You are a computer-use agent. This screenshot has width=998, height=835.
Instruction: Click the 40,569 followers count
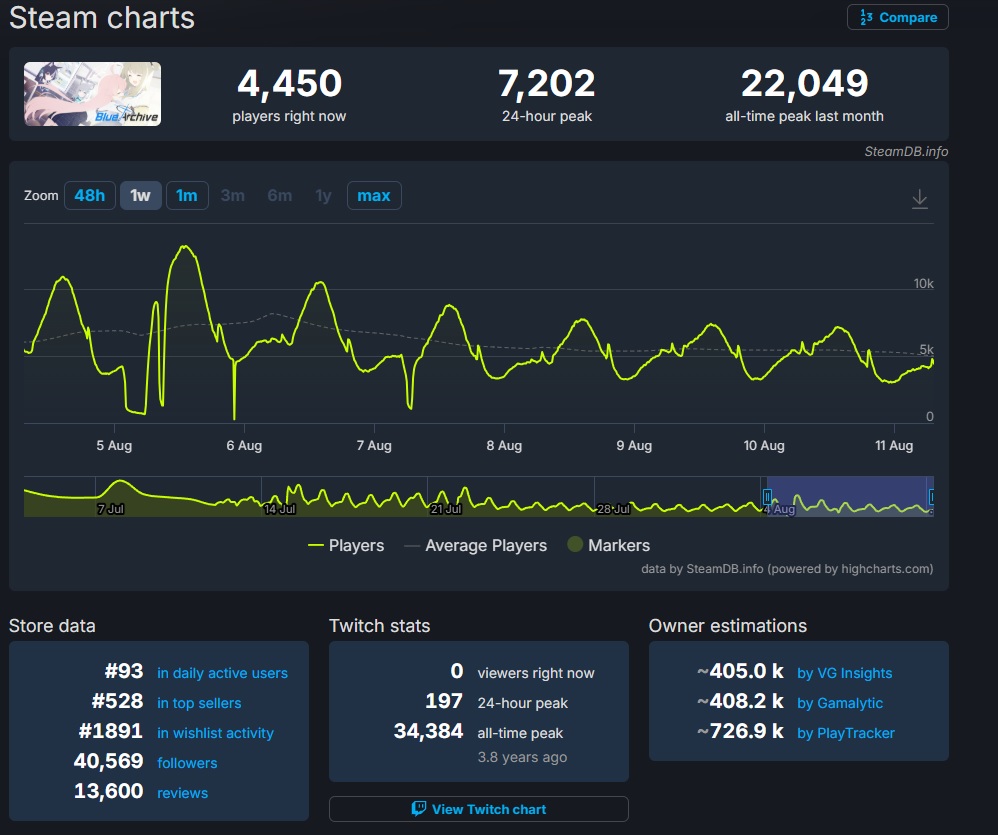coord(109,761)
